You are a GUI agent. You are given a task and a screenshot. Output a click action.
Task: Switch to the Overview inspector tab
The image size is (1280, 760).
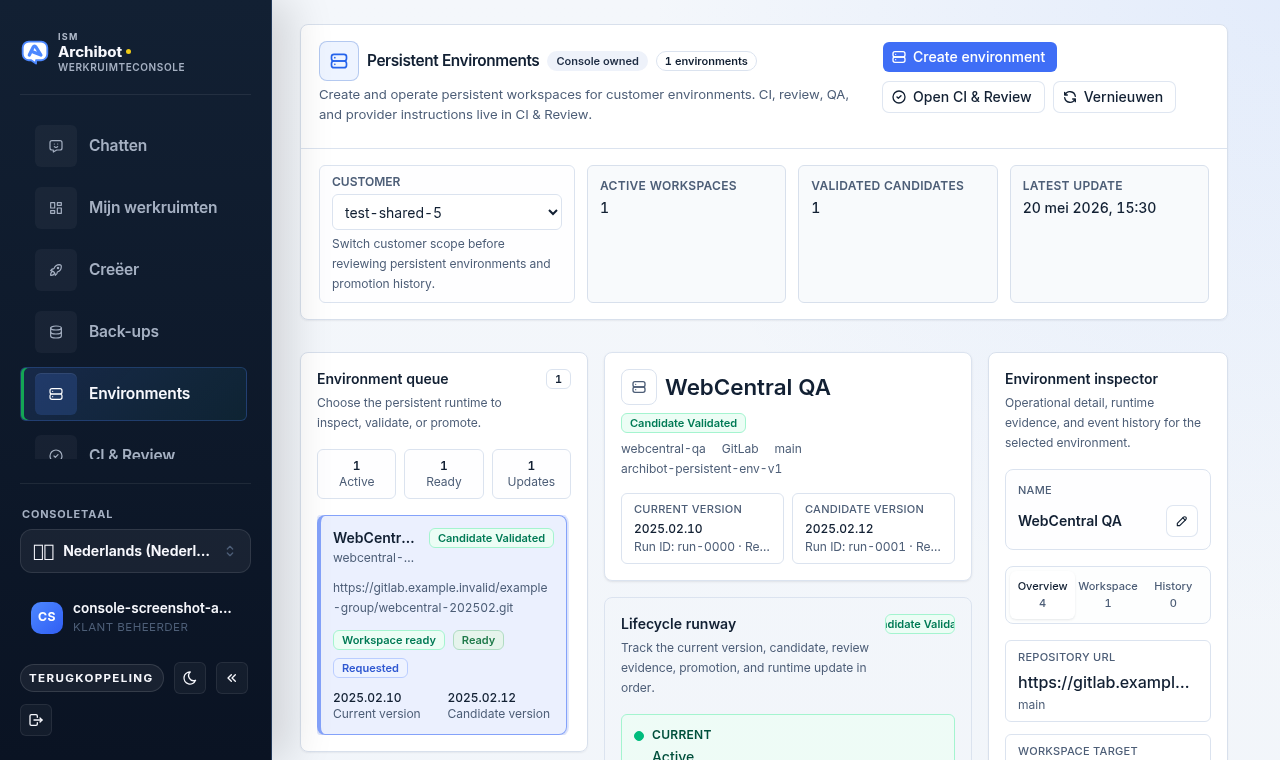[x=1042, y=595]
